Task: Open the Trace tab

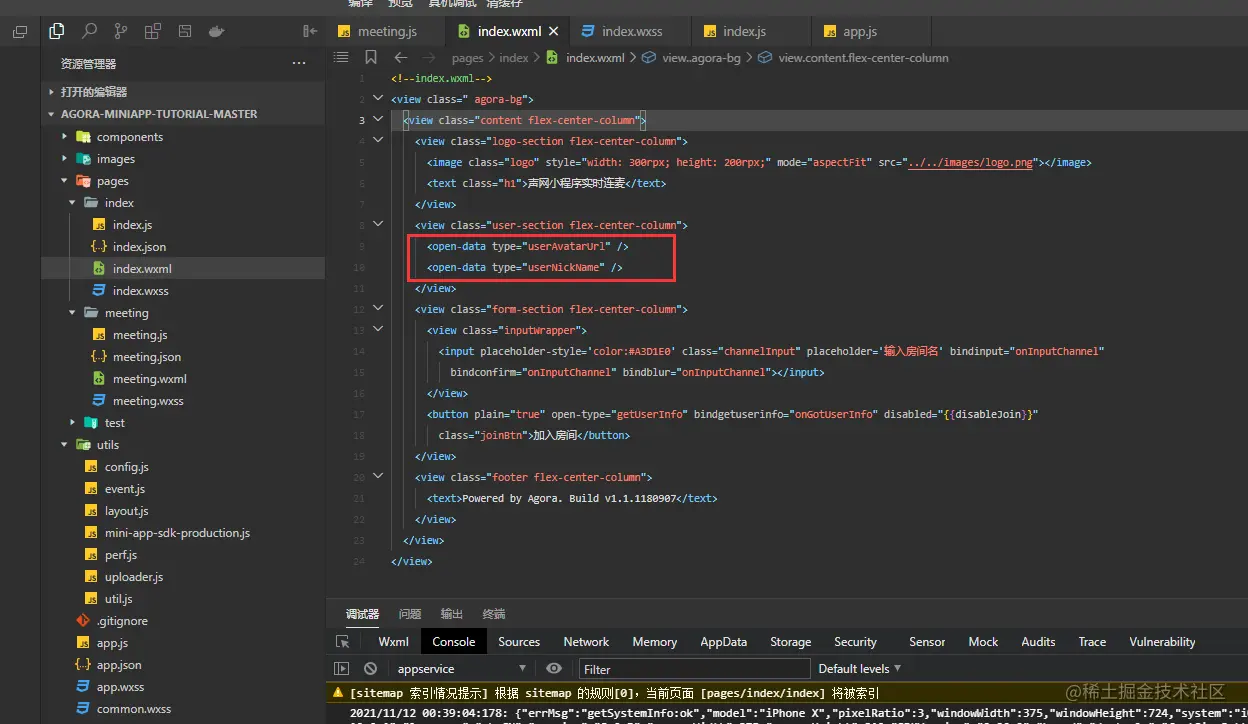Action: coord(1092,642)
